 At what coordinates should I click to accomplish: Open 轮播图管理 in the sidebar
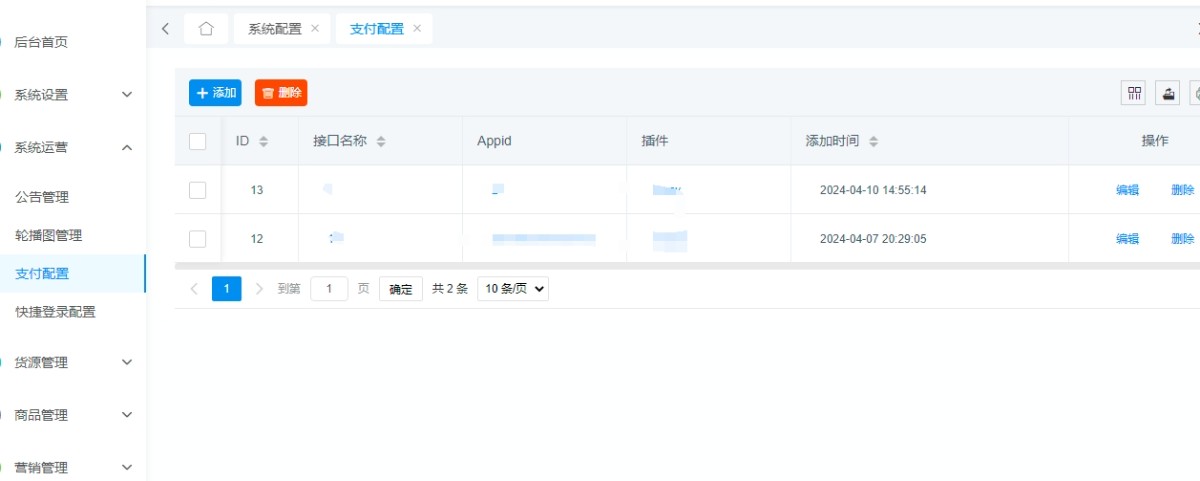49,236
